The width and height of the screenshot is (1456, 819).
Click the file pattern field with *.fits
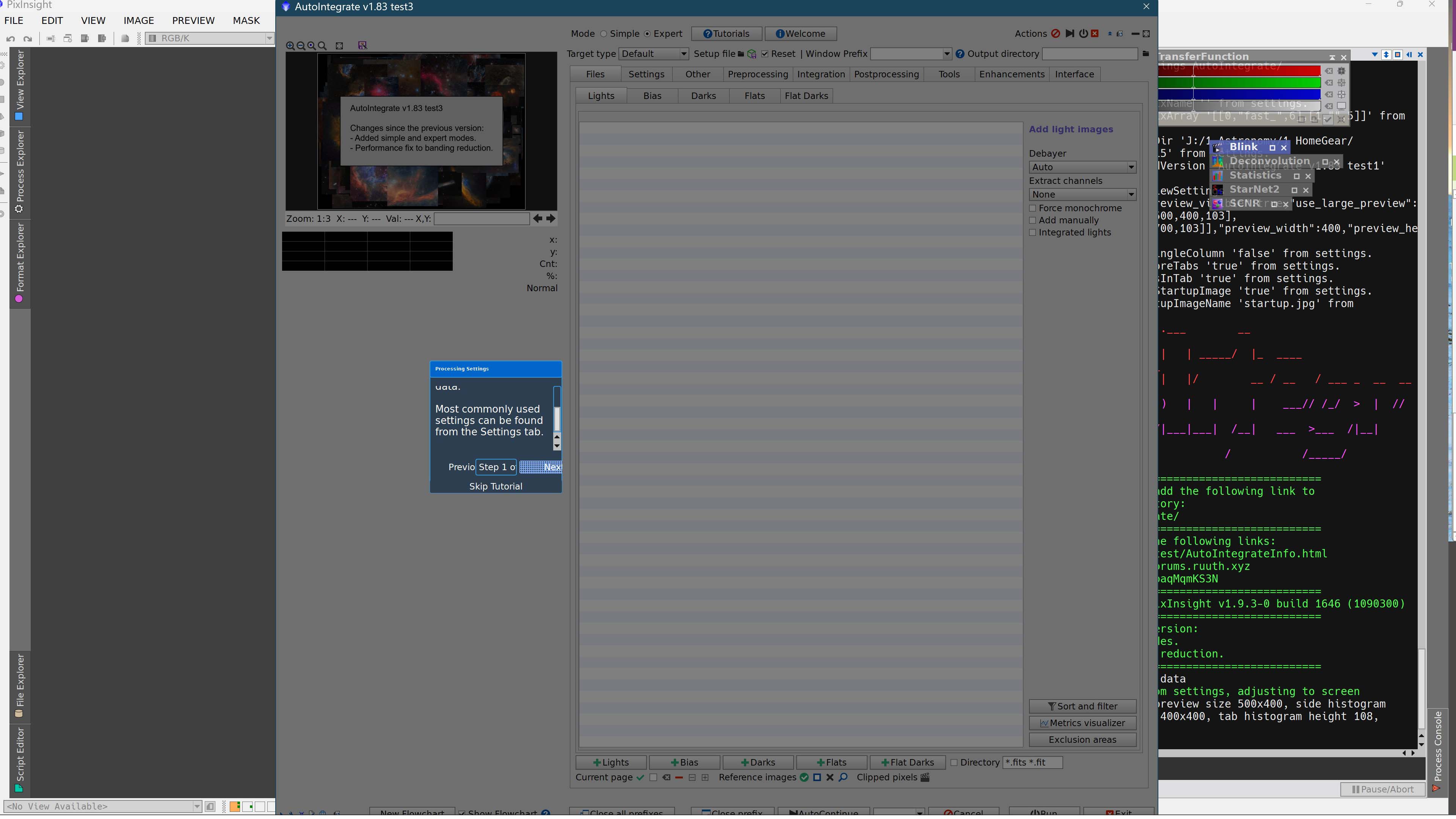pos(1032,763)
